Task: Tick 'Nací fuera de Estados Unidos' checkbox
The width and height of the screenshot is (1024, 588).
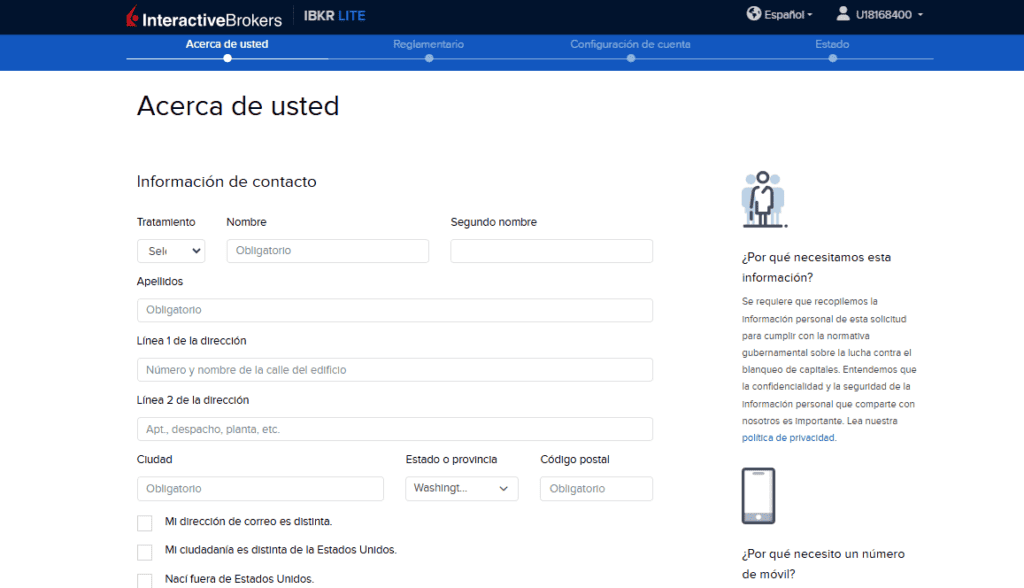Action: tap(145, 580)
